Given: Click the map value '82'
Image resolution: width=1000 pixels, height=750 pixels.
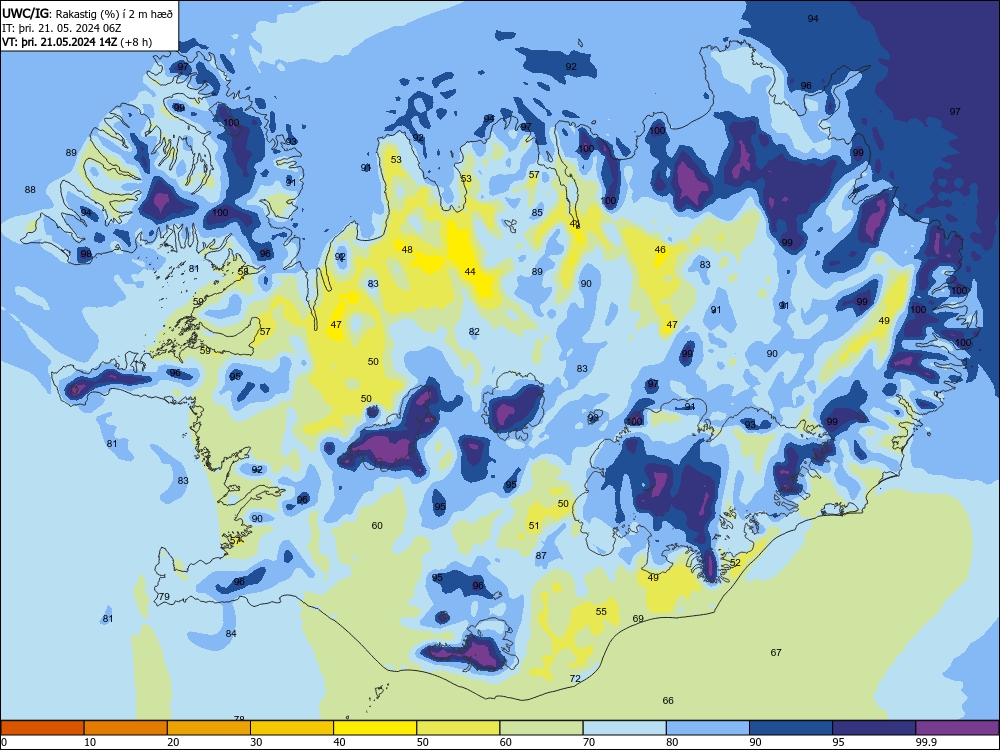Looking at the screenshot, I should [474, 332].
